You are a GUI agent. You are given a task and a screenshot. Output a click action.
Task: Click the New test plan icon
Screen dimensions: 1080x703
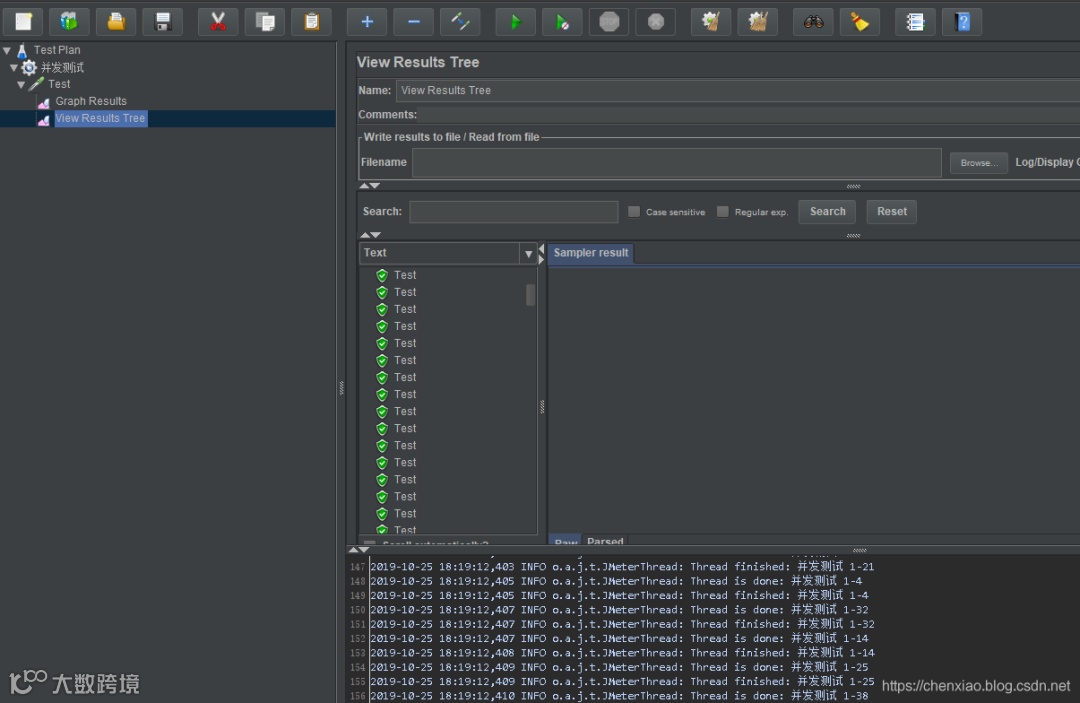(x=23, y=22)
